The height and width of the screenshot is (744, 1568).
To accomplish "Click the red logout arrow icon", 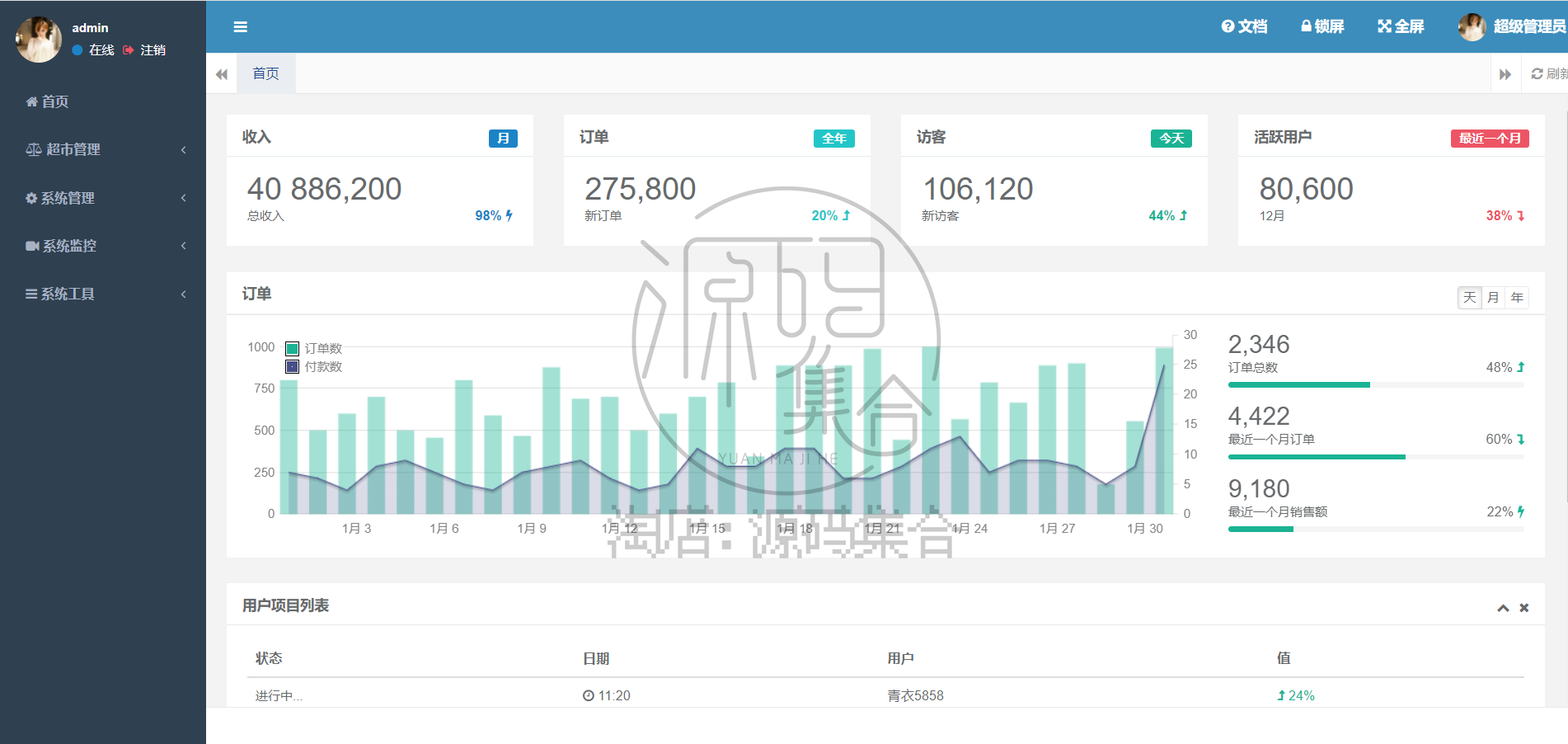I will tap(129, 50).
